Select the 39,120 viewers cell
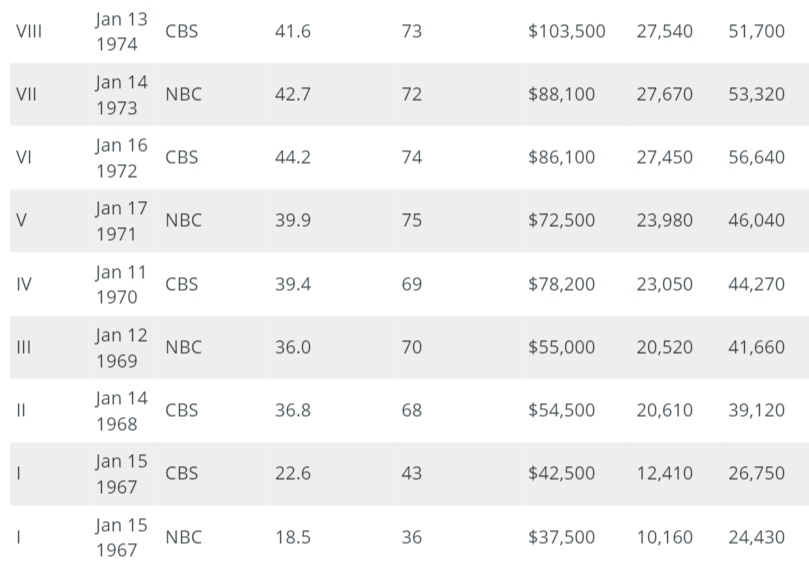This screenshot has height=565, width=809. point(756,410)
